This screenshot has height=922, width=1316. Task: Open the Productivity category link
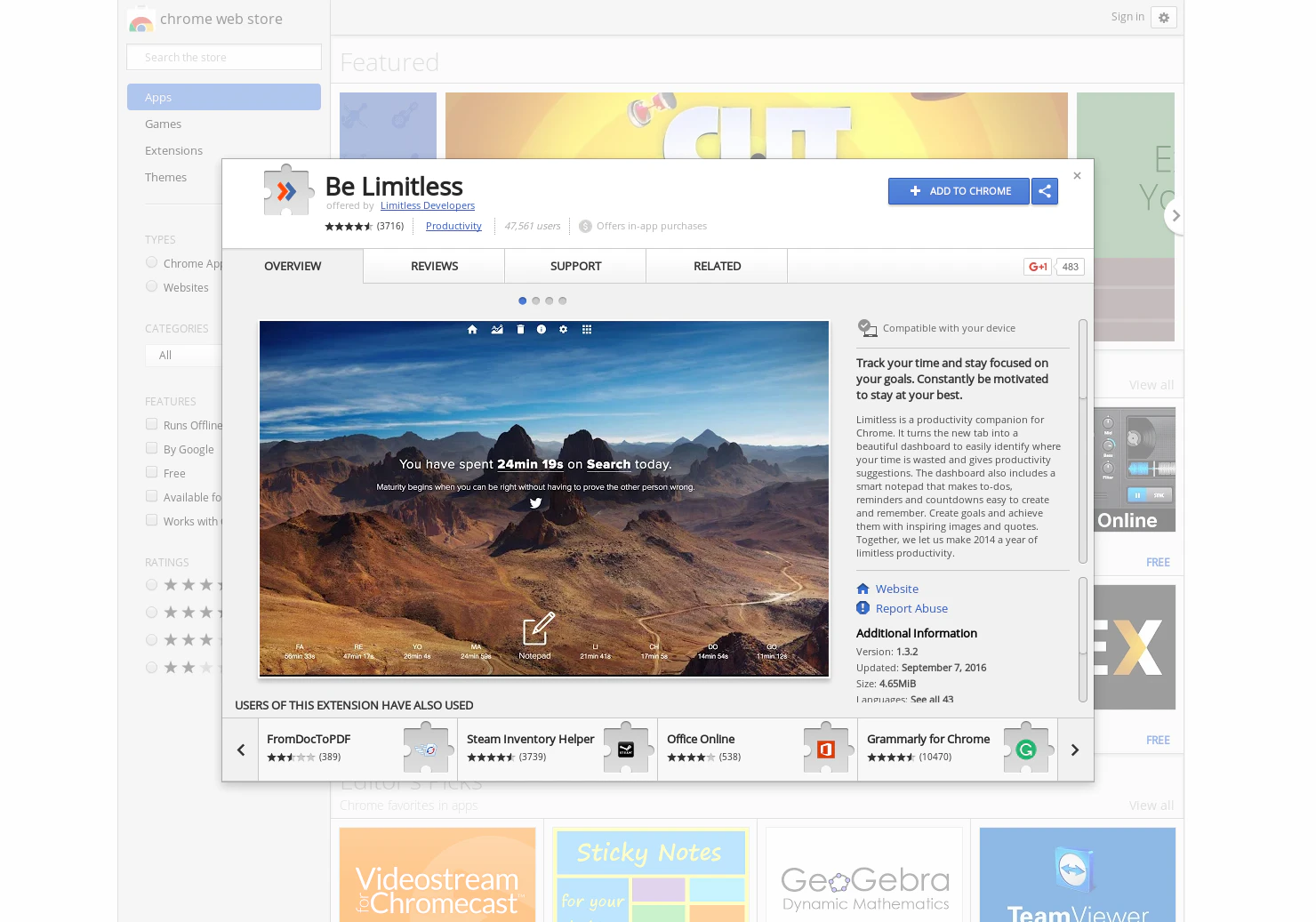453,226
